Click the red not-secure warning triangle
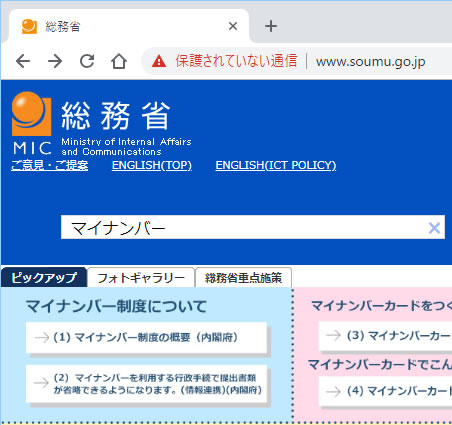The height and width of the screenshot is (425, 452). point(159,61)
